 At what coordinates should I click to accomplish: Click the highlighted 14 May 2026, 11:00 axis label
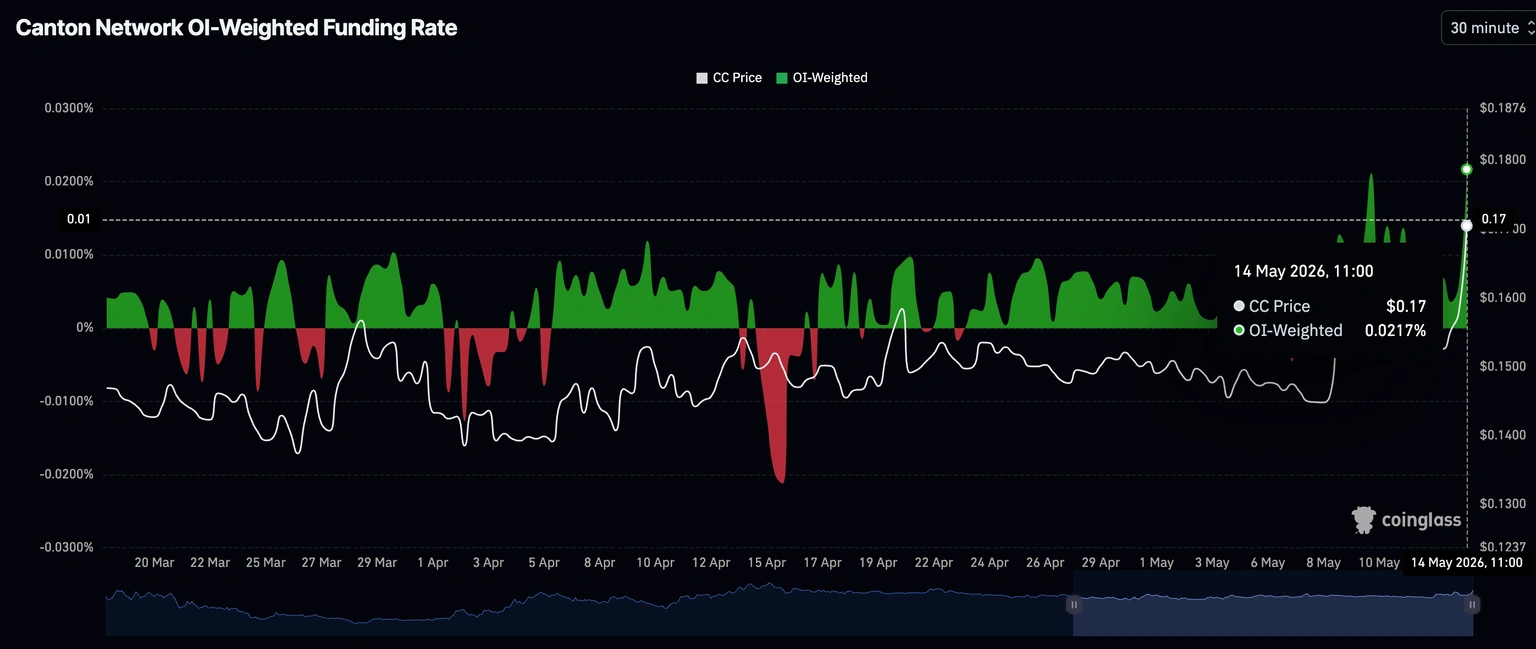[x=1466, y=563]
